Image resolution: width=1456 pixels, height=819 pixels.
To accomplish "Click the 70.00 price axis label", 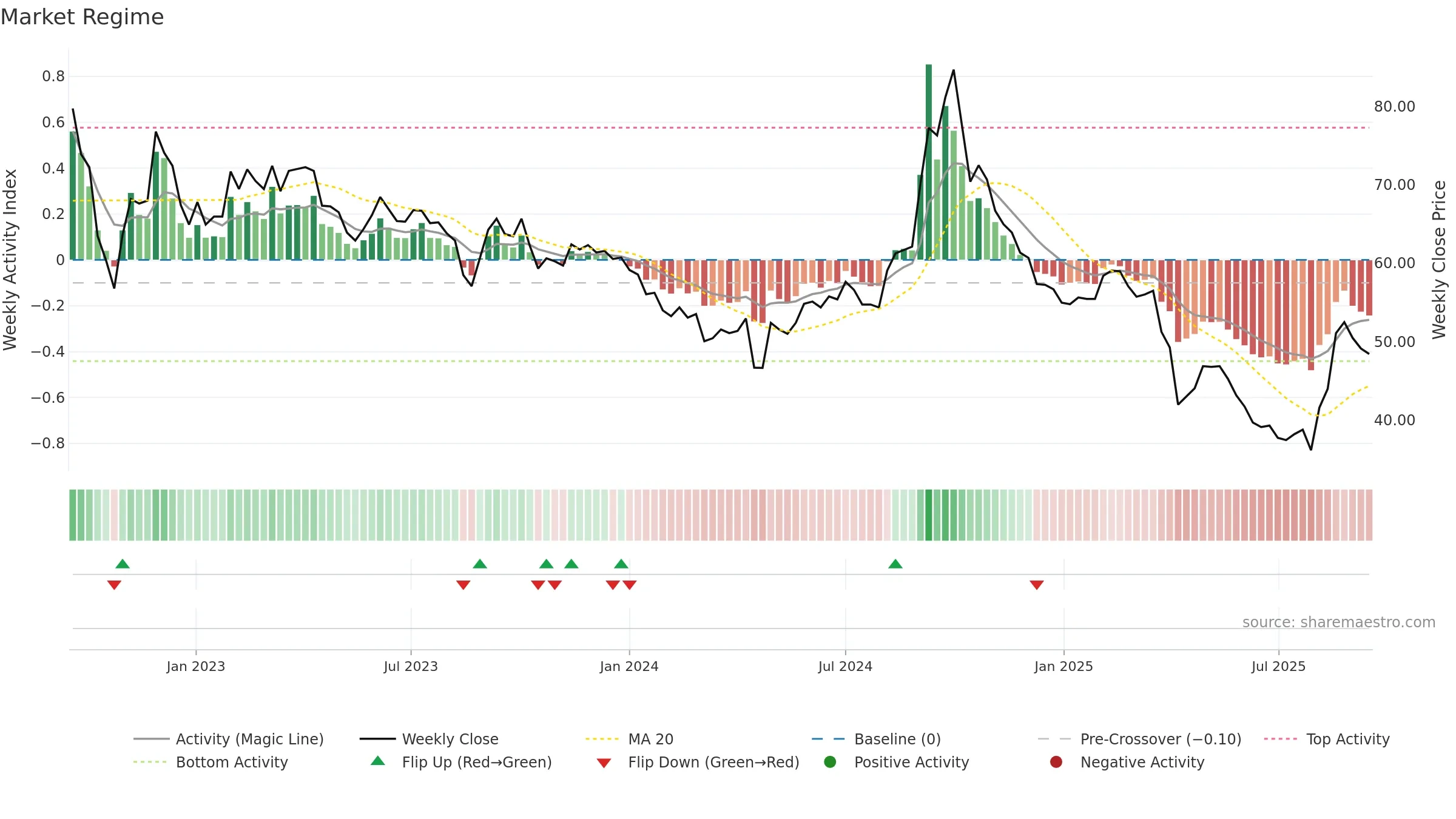I will tap(1395, 184).
